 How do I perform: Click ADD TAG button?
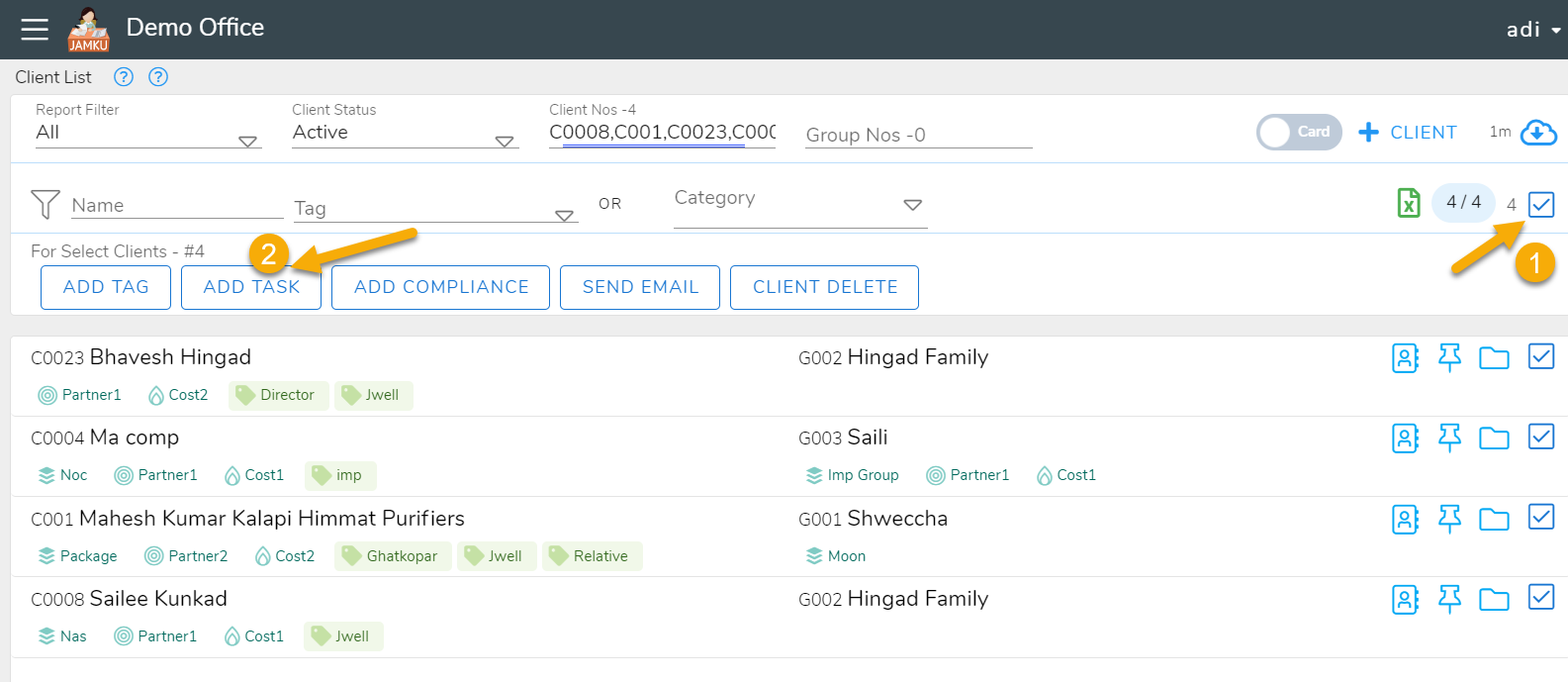click(106, 287)
